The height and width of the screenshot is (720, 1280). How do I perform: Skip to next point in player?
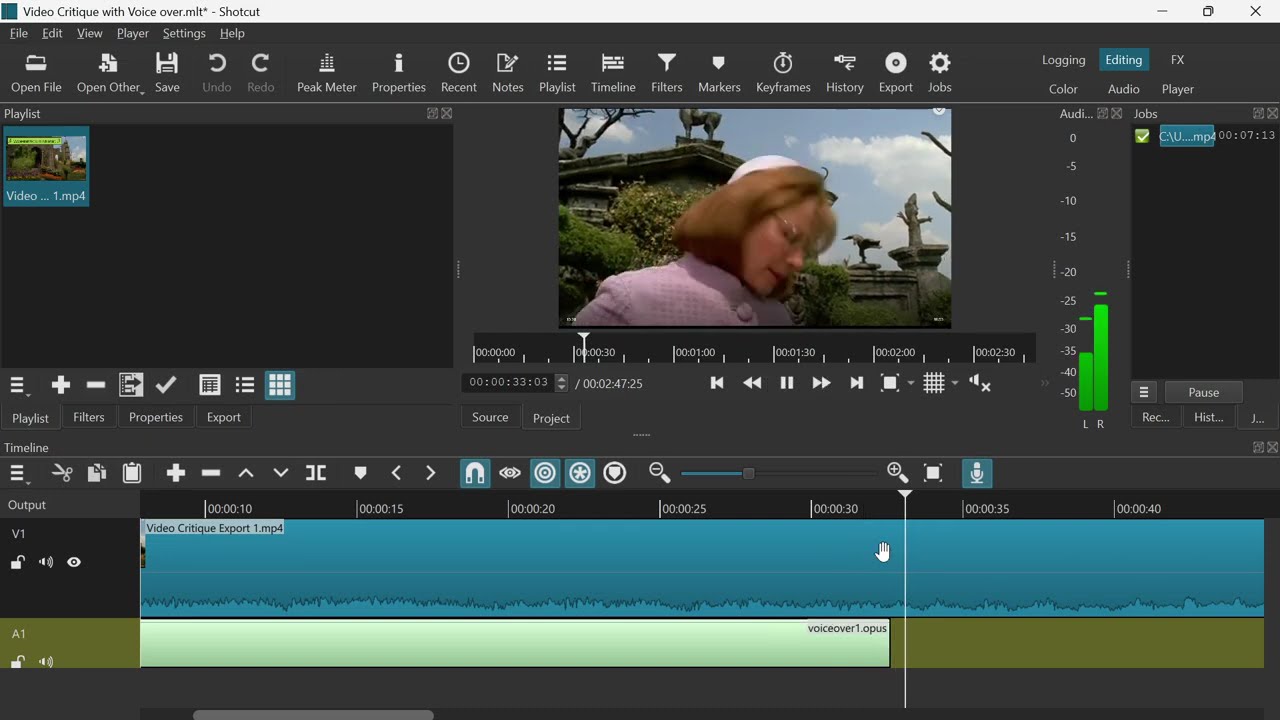(856, 383)
